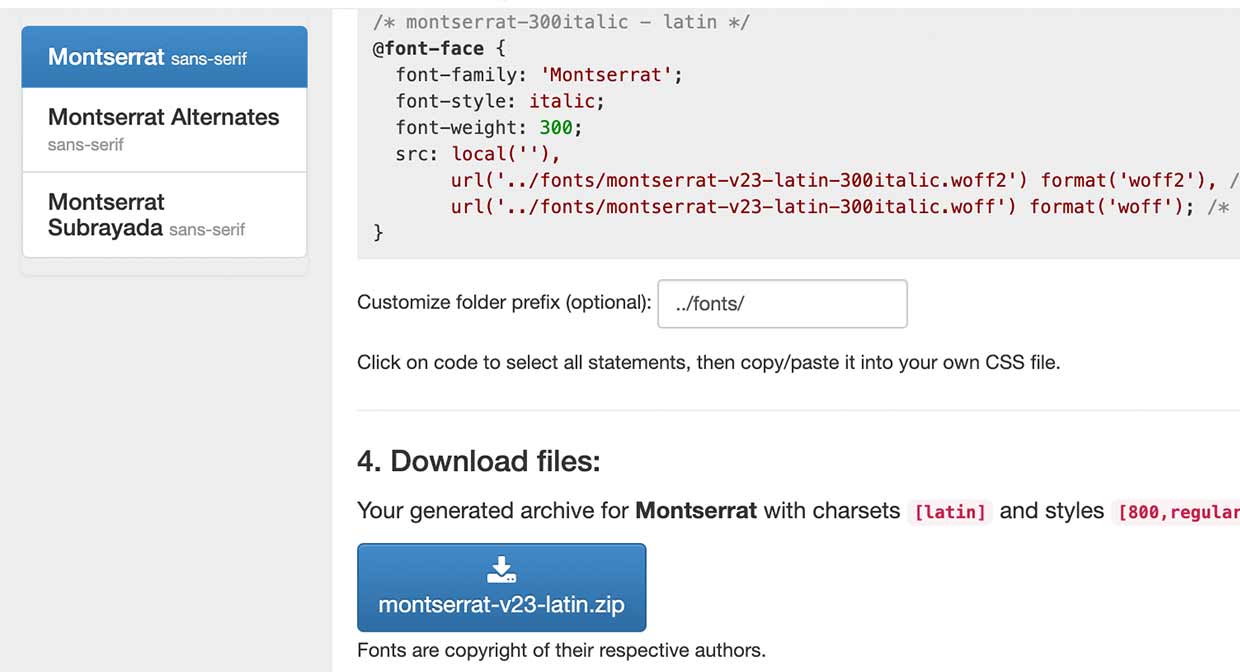
Task: Click the 'font-style: italic;' code line
Action: (x=500, y=101)
